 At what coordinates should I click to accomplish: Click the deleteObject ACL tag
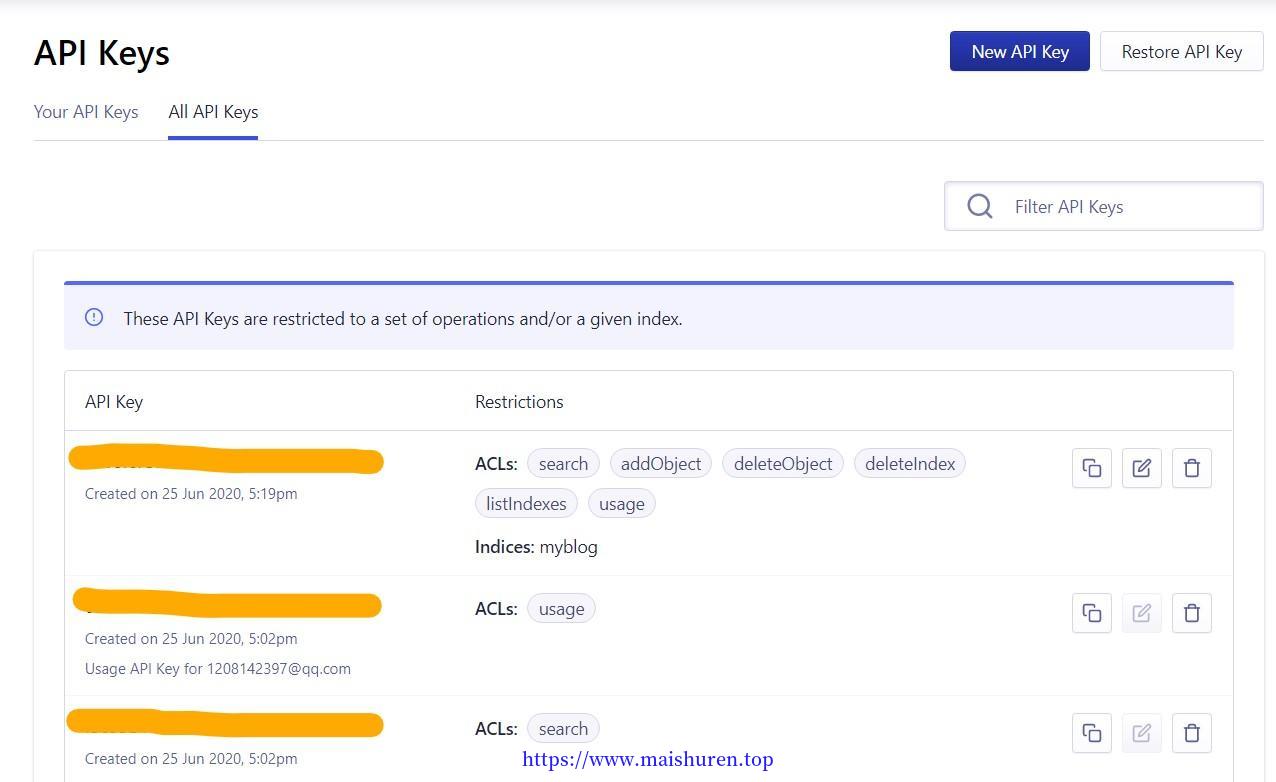pyautogui.click(x=783, y=464)
